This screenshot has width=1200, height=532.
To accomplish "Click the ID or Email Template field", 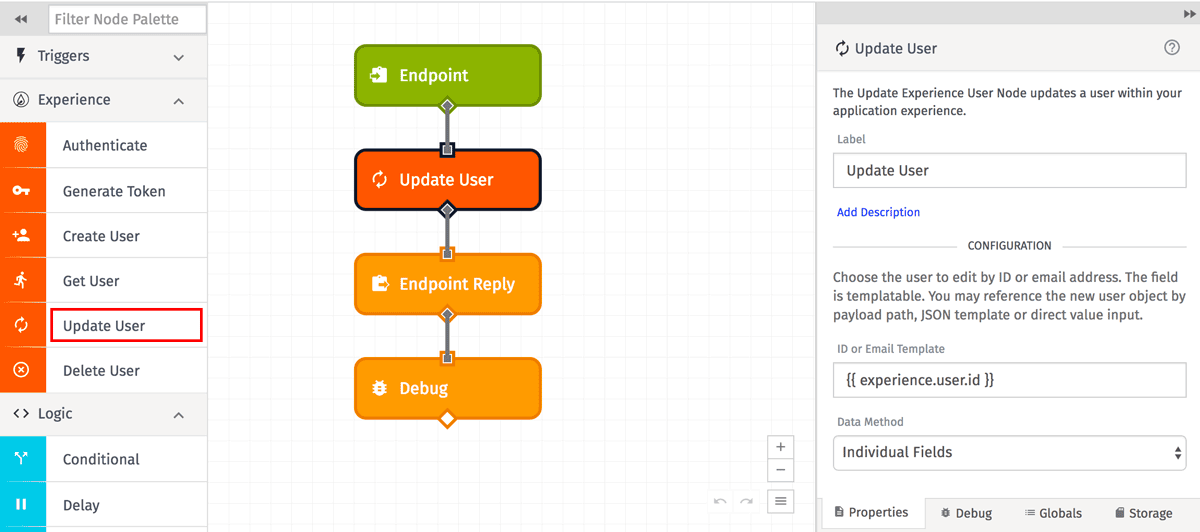I will point(1009,380).
